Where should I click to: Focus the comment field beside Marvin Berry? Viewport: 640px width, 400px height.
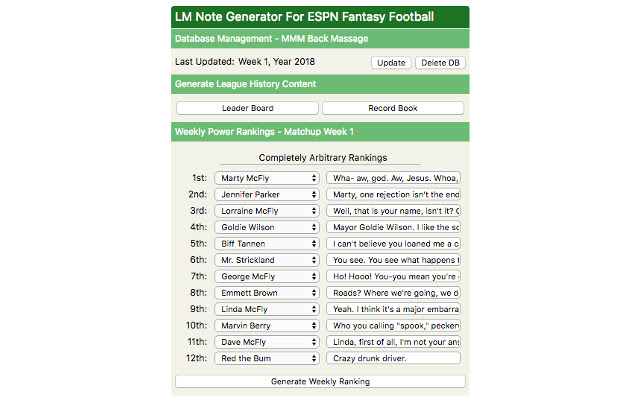(393, 325)
